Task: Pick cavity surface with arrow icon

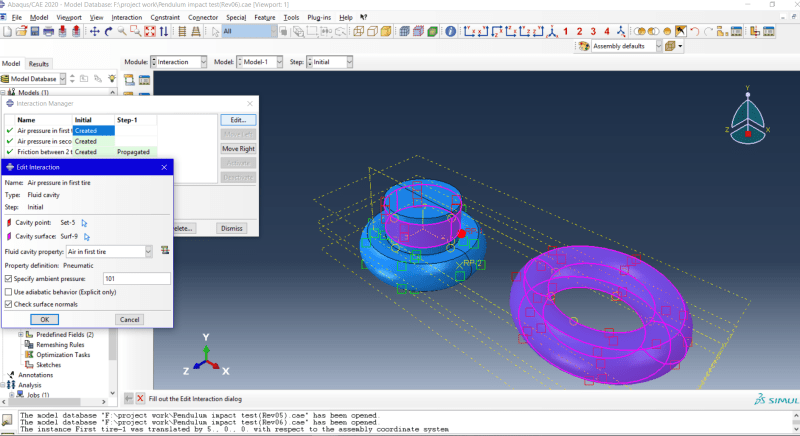Action: (87, 237)
